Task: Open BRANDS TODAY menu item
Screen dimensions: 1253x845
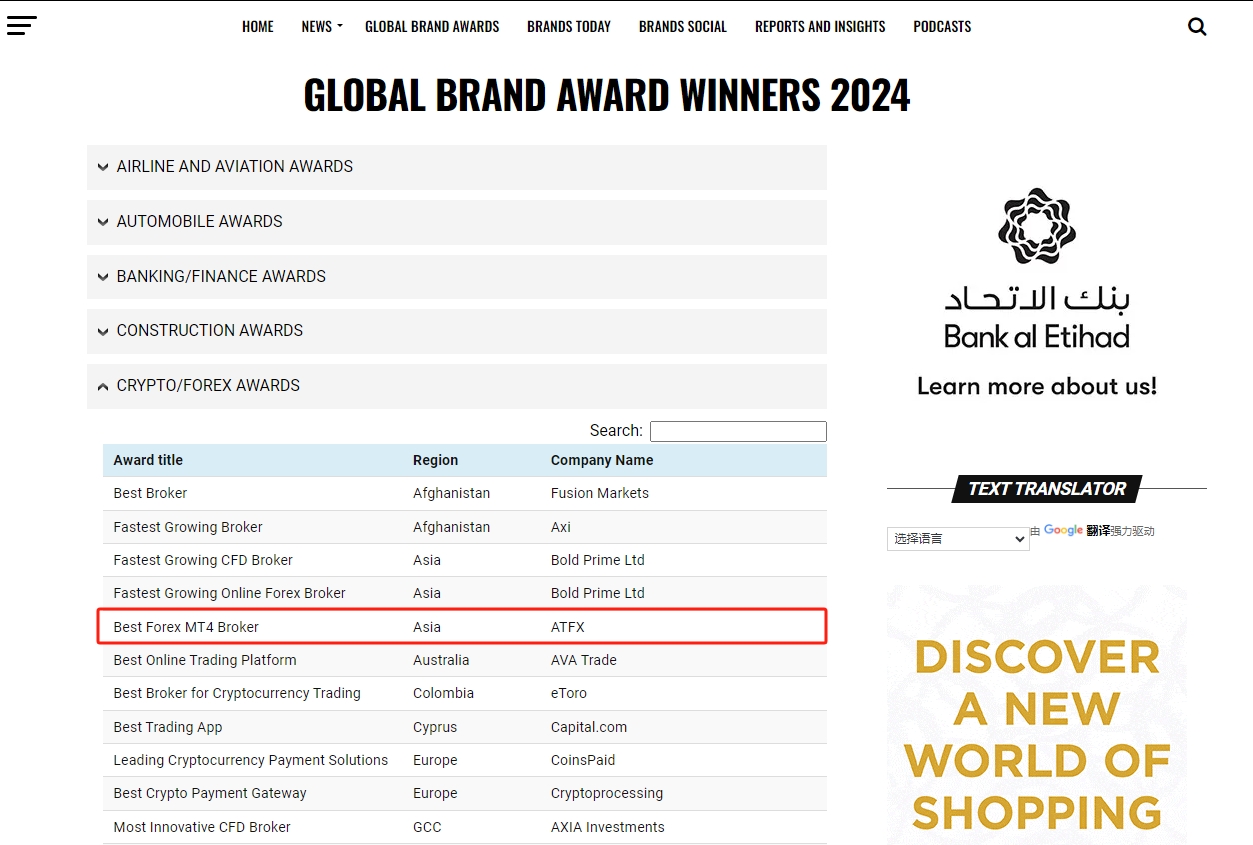Action: (x=569, y=27)
